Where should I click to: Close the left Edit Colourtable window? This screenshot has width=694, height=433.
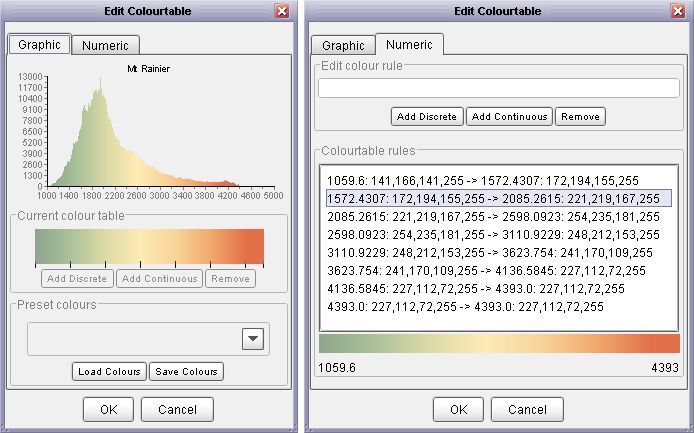(x=282, y=11)
